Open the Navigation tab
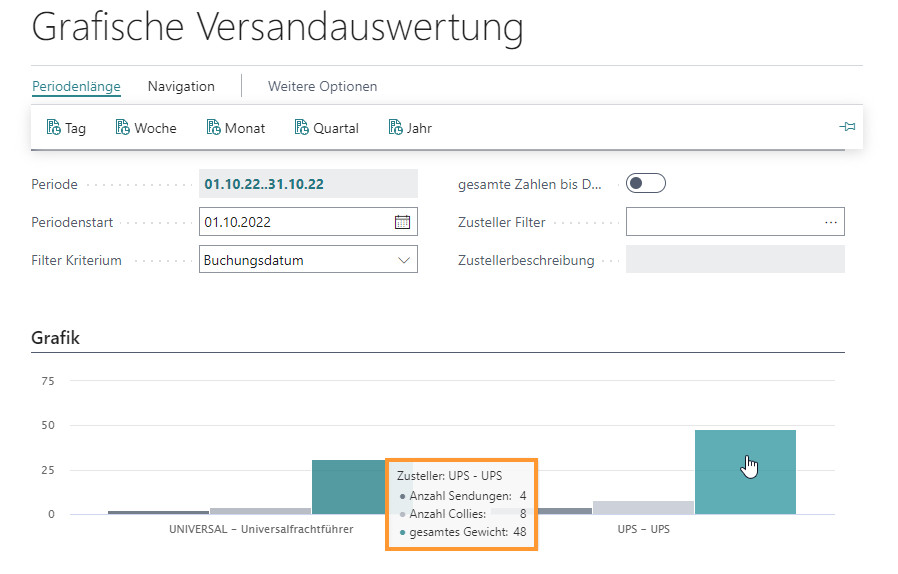This screenshot has height=574, width=898. (181, 87)
